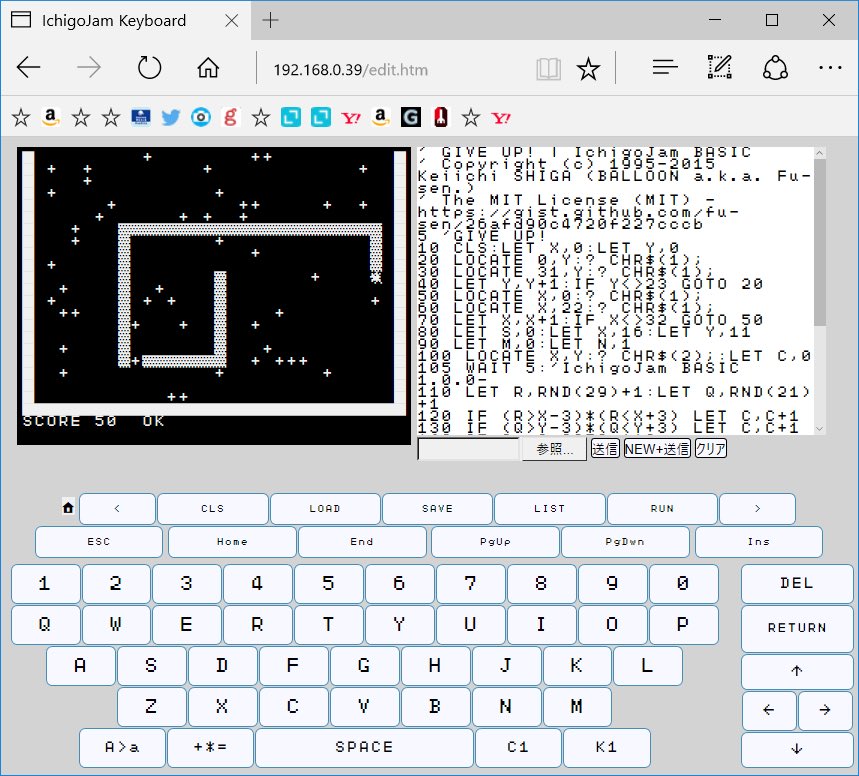The width and height of the screenshot is (859, 776).
Task: Tap the SAVE key
Action: [x=437, y=509]
